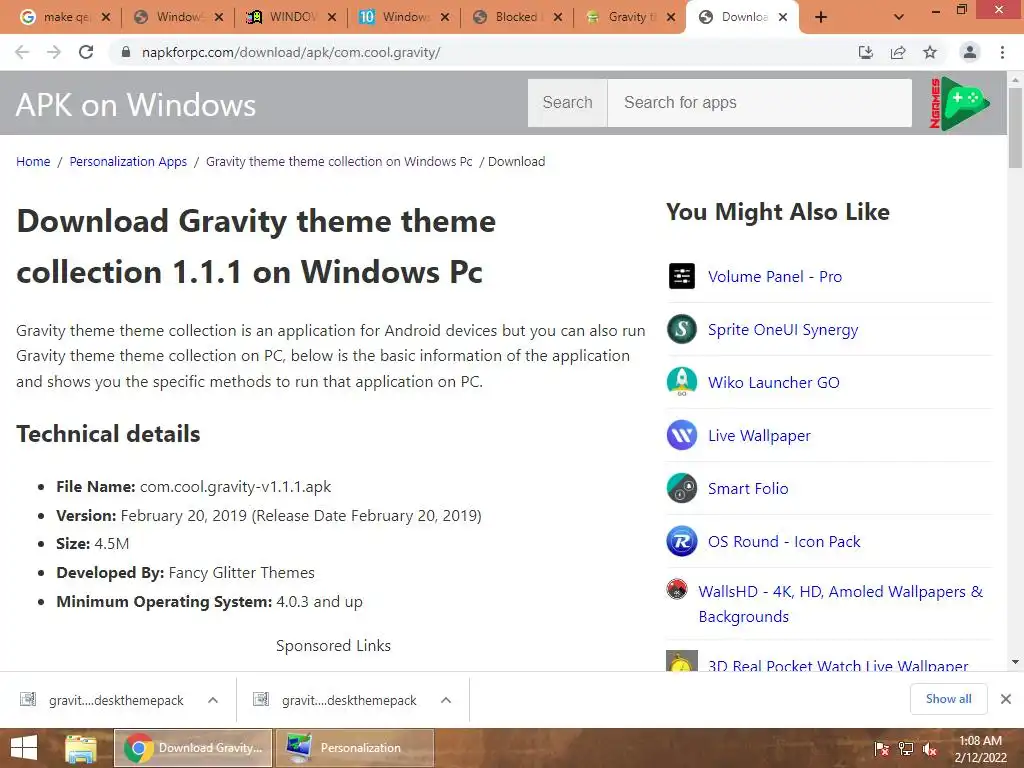Close the downloads bar

coord(1006,699)
